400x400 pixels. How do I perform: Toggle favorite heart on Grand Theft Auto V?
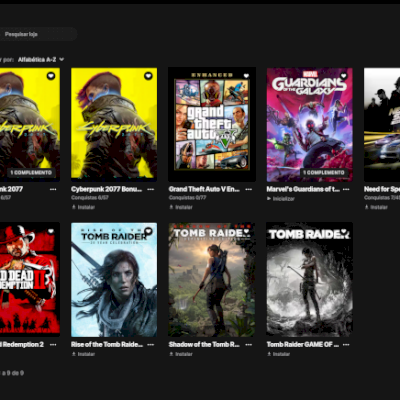pos(246,76)
